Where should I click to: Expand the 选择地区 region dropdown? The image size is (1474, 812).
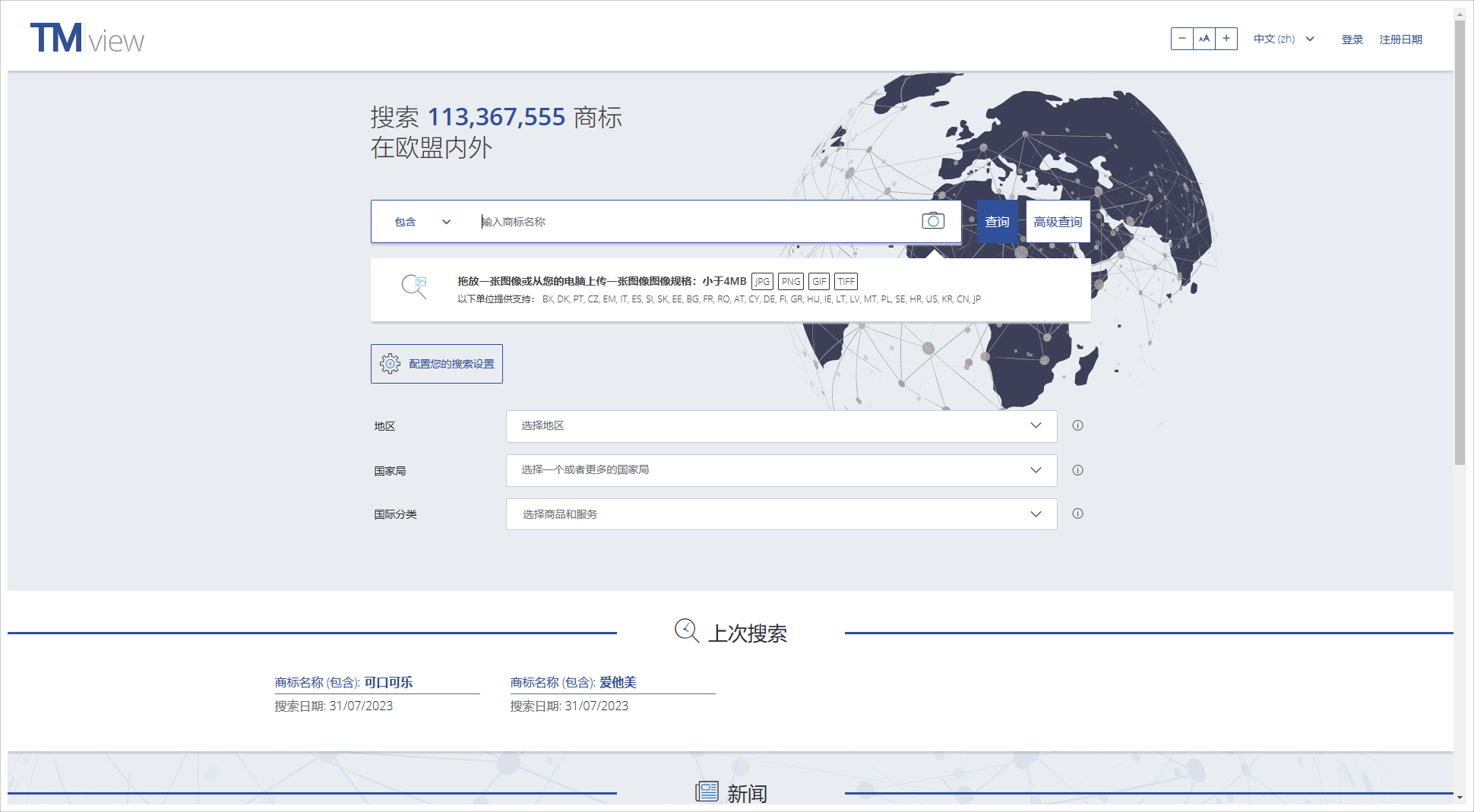pos(781,426)
